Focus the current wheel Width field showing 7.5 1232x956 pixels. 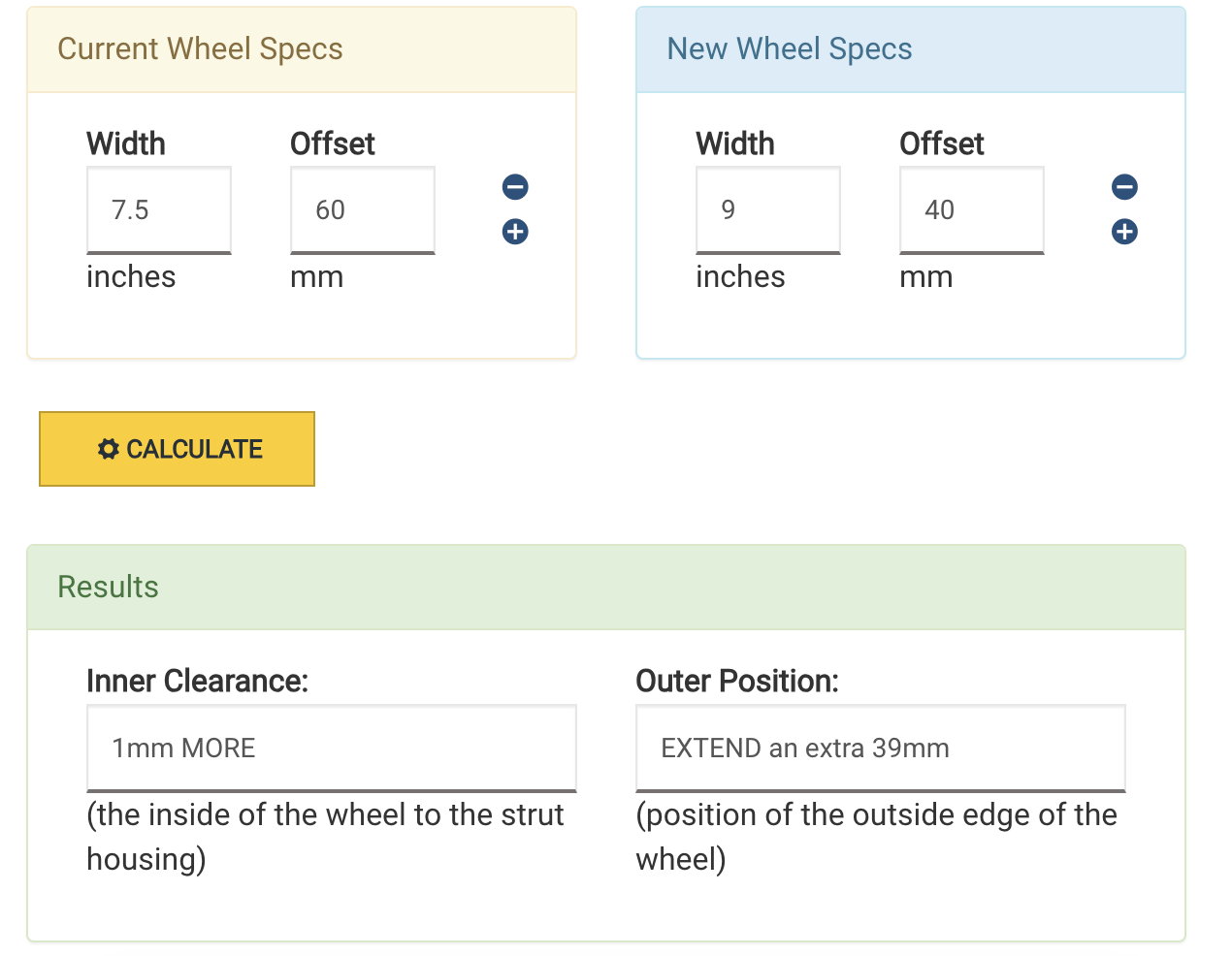[x=159, y=210]
